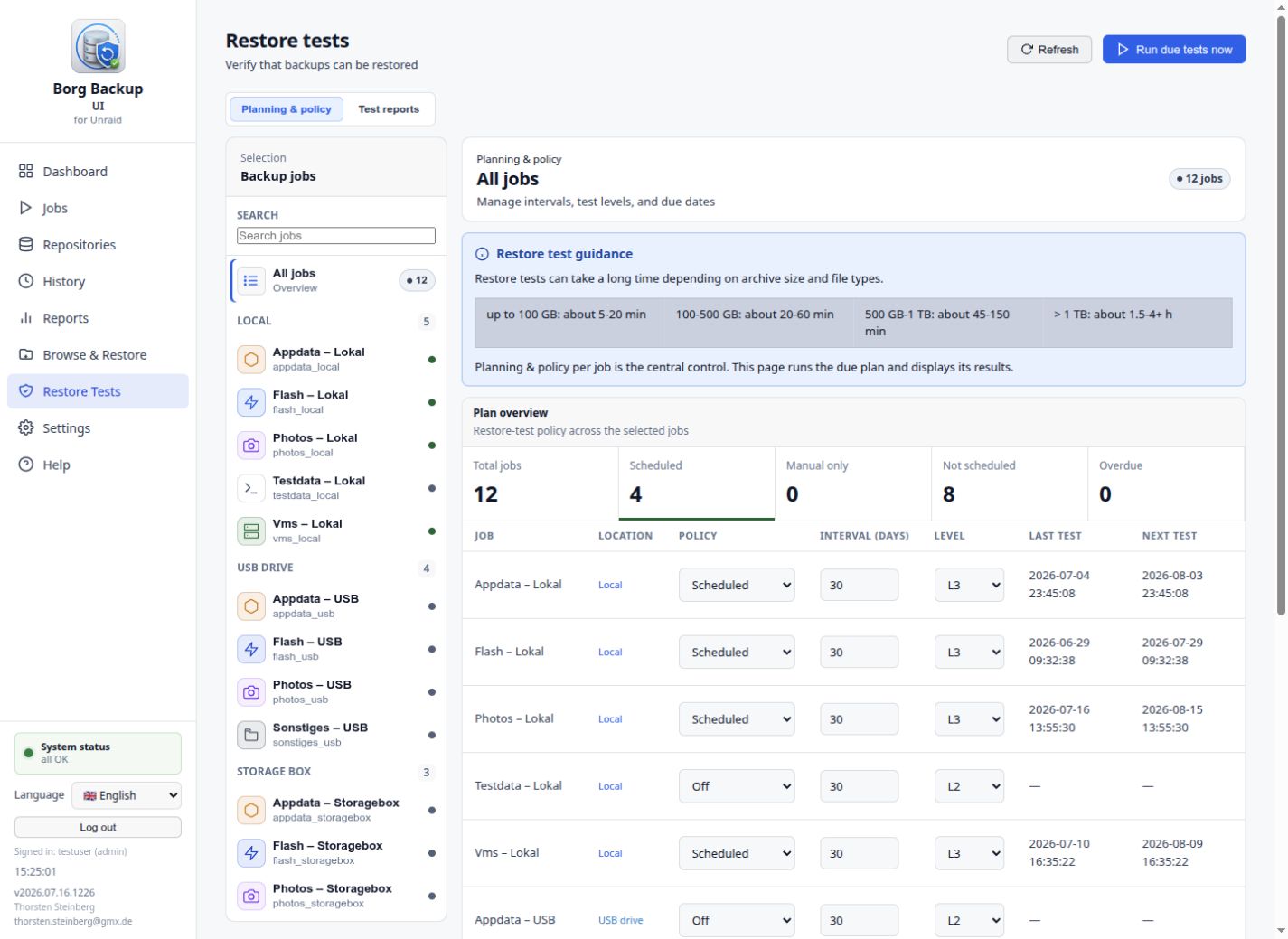Click interval days field for Flash – Lokal
This screenshot has height=939, width=1288.
860,652
